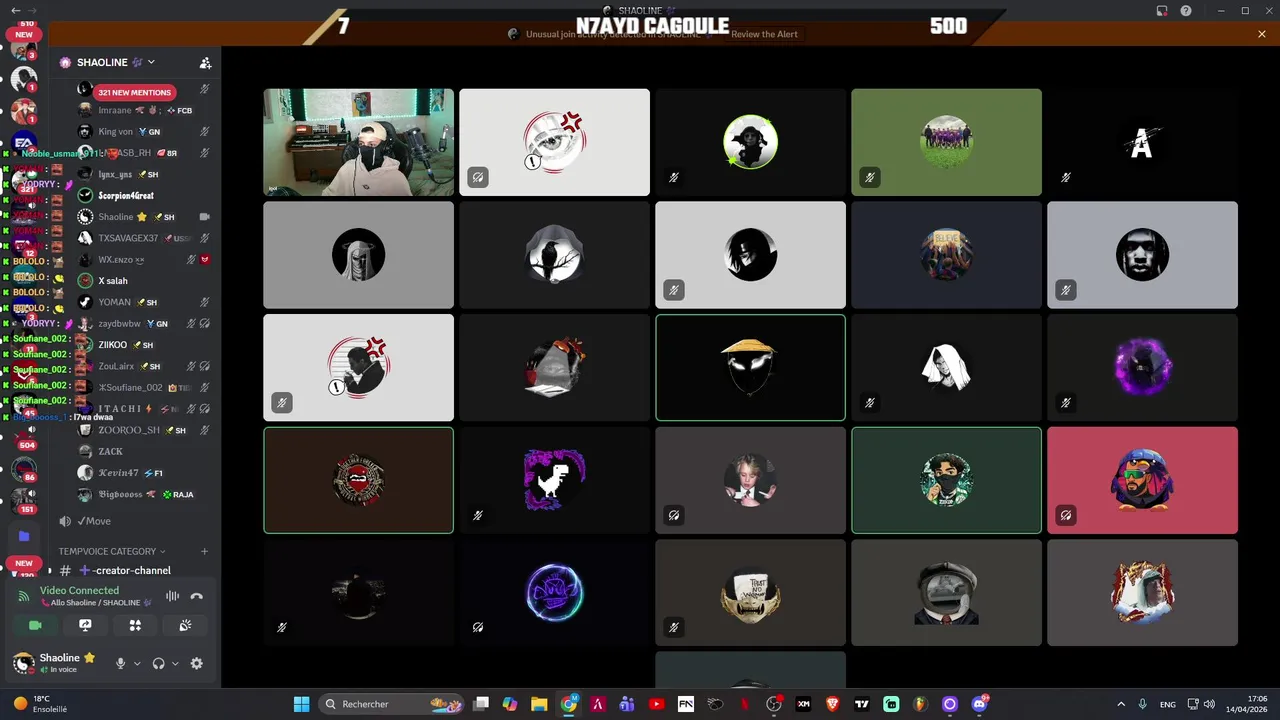Image resolution: width=1280 pixels, height=720 pixels.
Task: Open Discord taskbar icon
Action: [979, 704]
